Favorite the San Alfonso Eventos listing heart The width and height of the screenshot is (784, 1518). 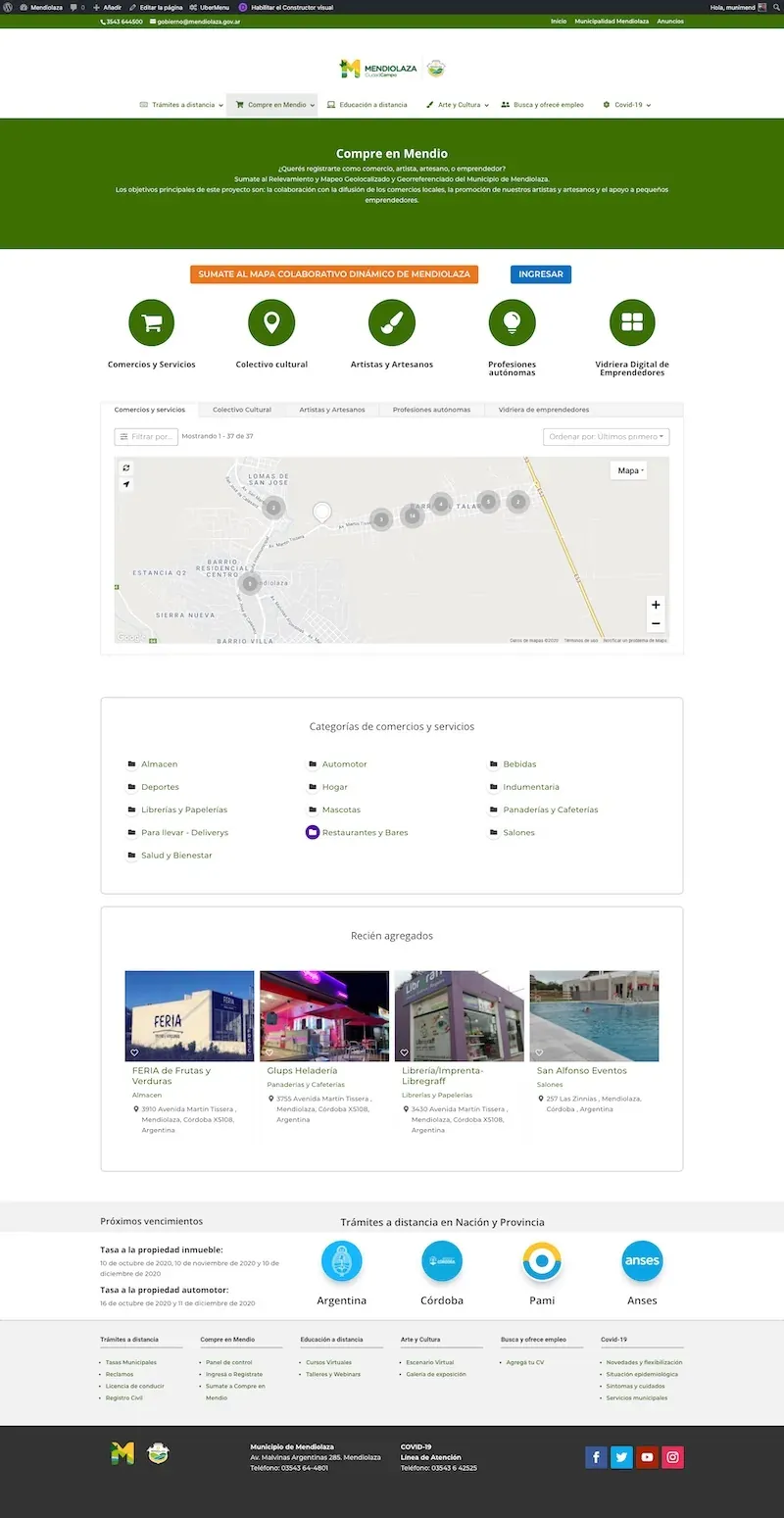539,1053
